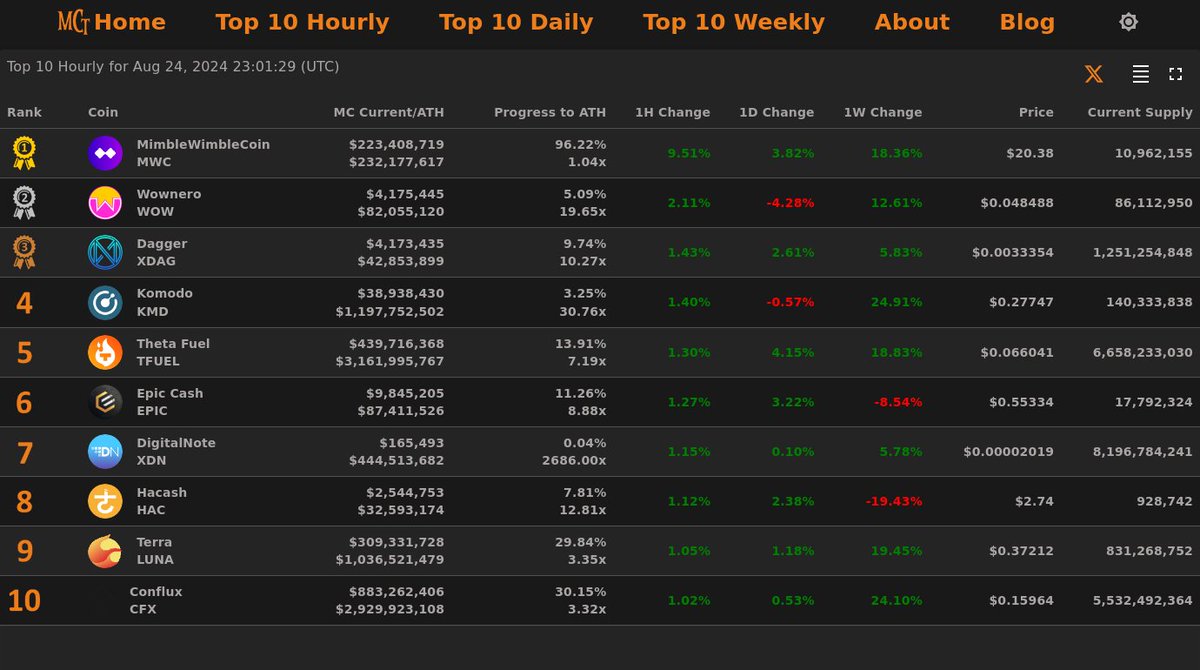Screen dimensions: 1200x670
Task: Click the $0.00002019 price value
Action: click(x=1009, y=451)
